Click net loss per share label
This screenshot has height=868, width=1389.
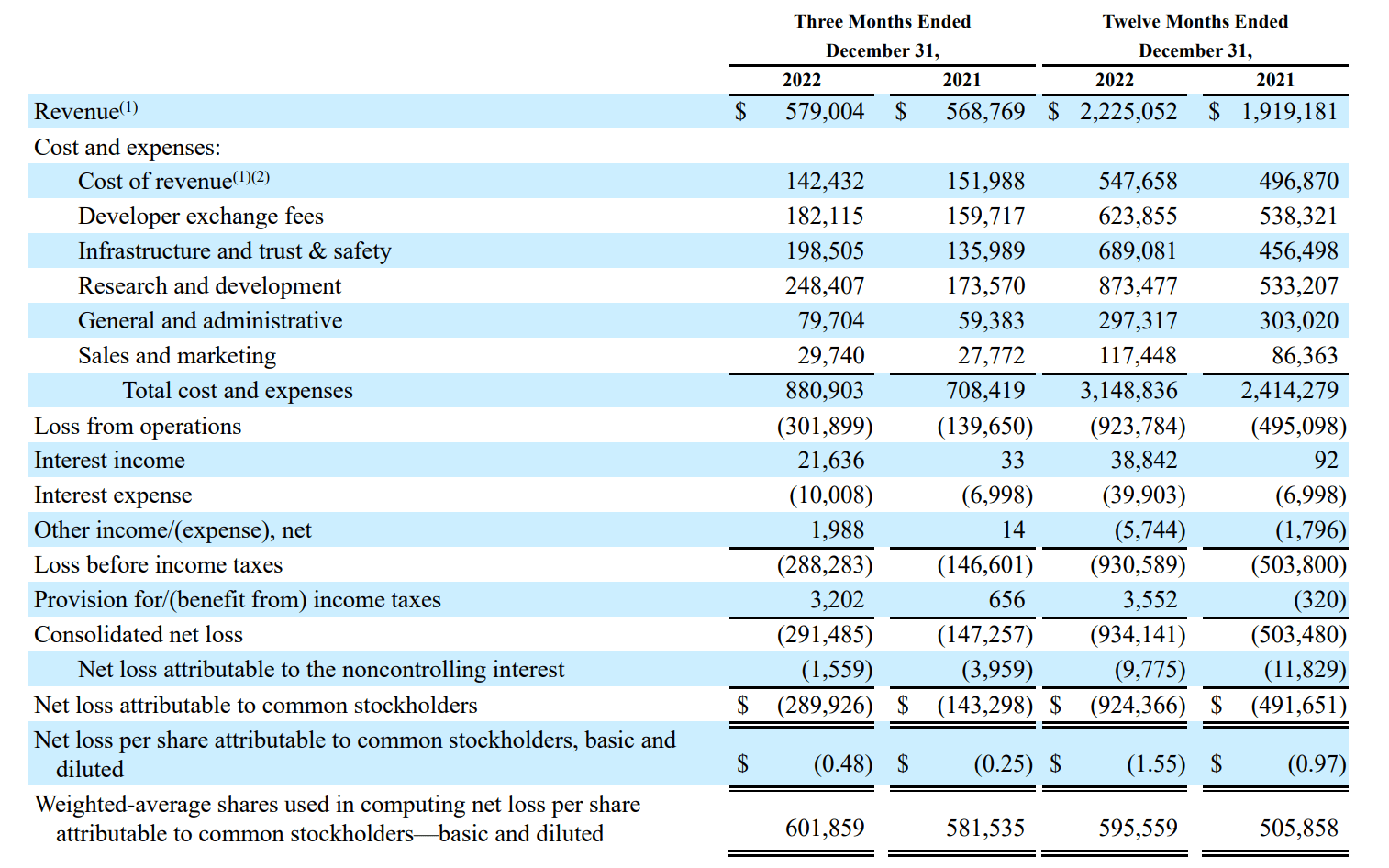355,754
